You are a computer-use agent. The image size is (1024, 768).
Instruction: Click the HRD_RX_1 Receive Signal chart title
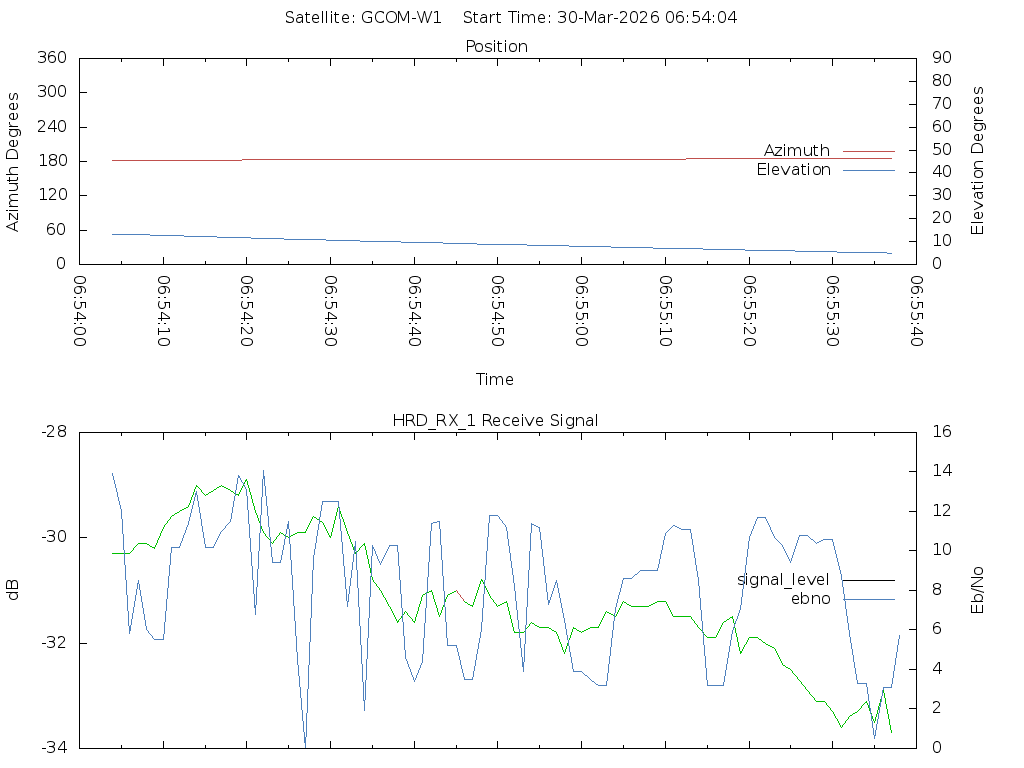pyautogui.click(x=496, y=420)
